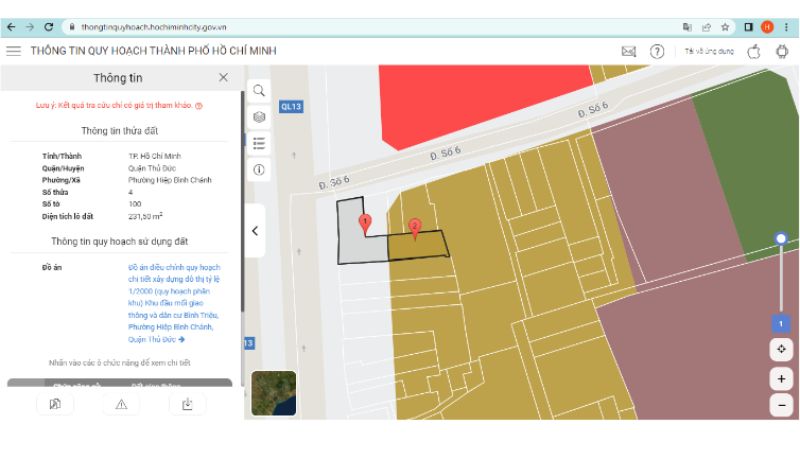Click the blue '1' button below slider
The height and width of the screenshot is (450, 800).
[x=781, y=323]
